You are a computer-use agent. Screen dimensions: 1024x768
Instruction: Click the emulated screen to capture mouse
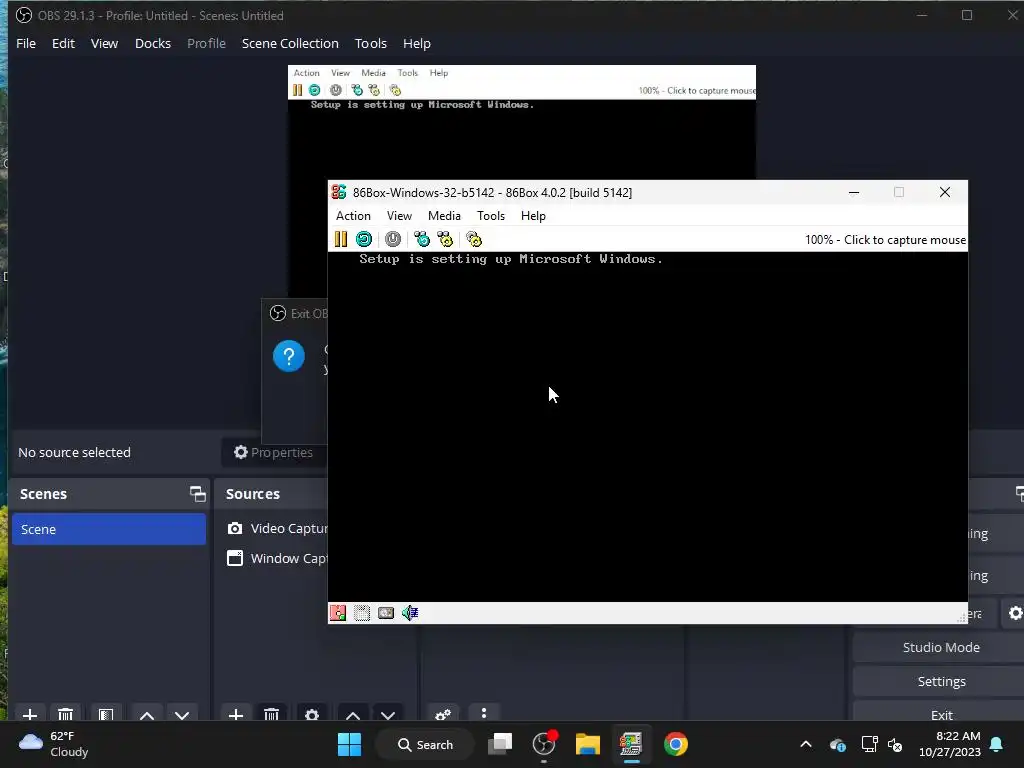coord(647,426)
